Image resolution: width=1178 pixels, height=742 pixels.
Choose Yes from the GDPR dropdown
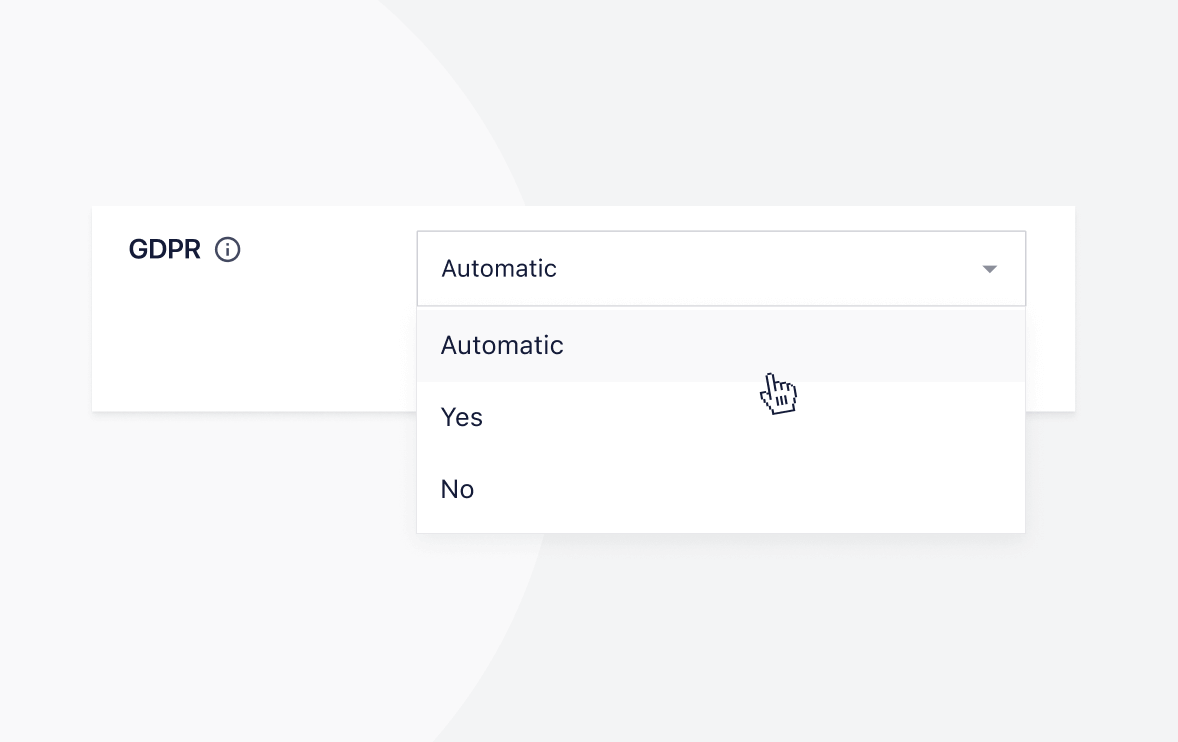pyautogui.click(x=461, y=417)
